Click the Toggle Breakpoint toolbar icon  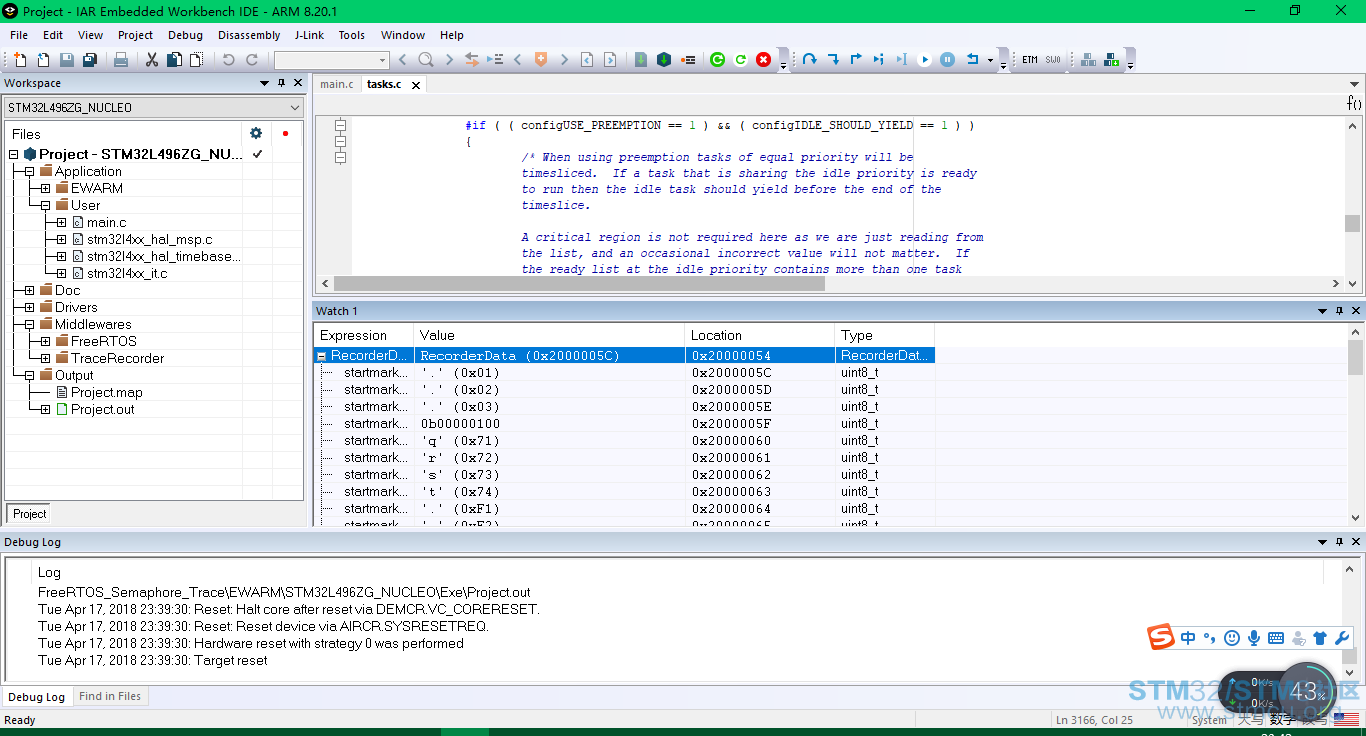point(688,60)
